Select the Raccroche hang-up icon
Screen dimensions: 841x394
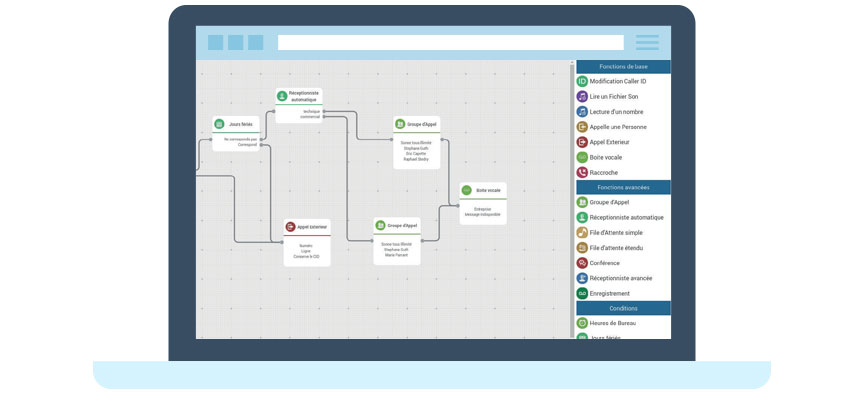[x=582, y=172]
